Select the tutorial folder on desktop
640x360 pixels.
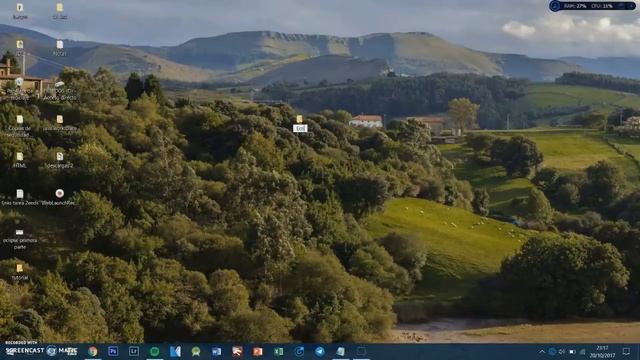coord(20,272)
